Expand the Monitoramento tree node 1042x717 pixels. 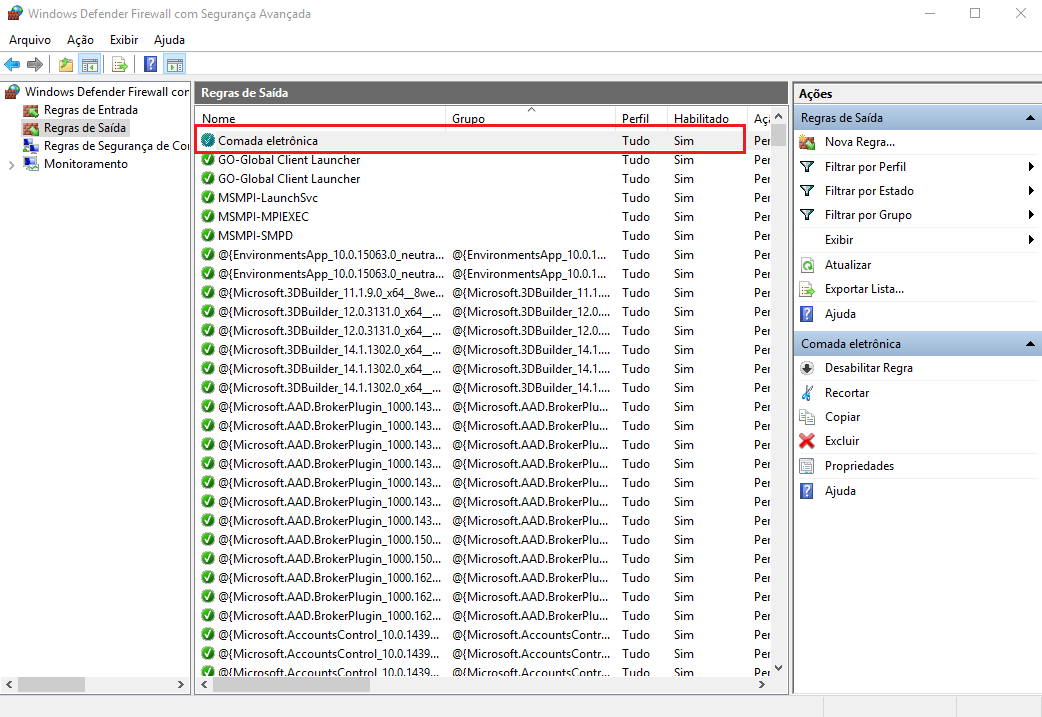point(11,165)
